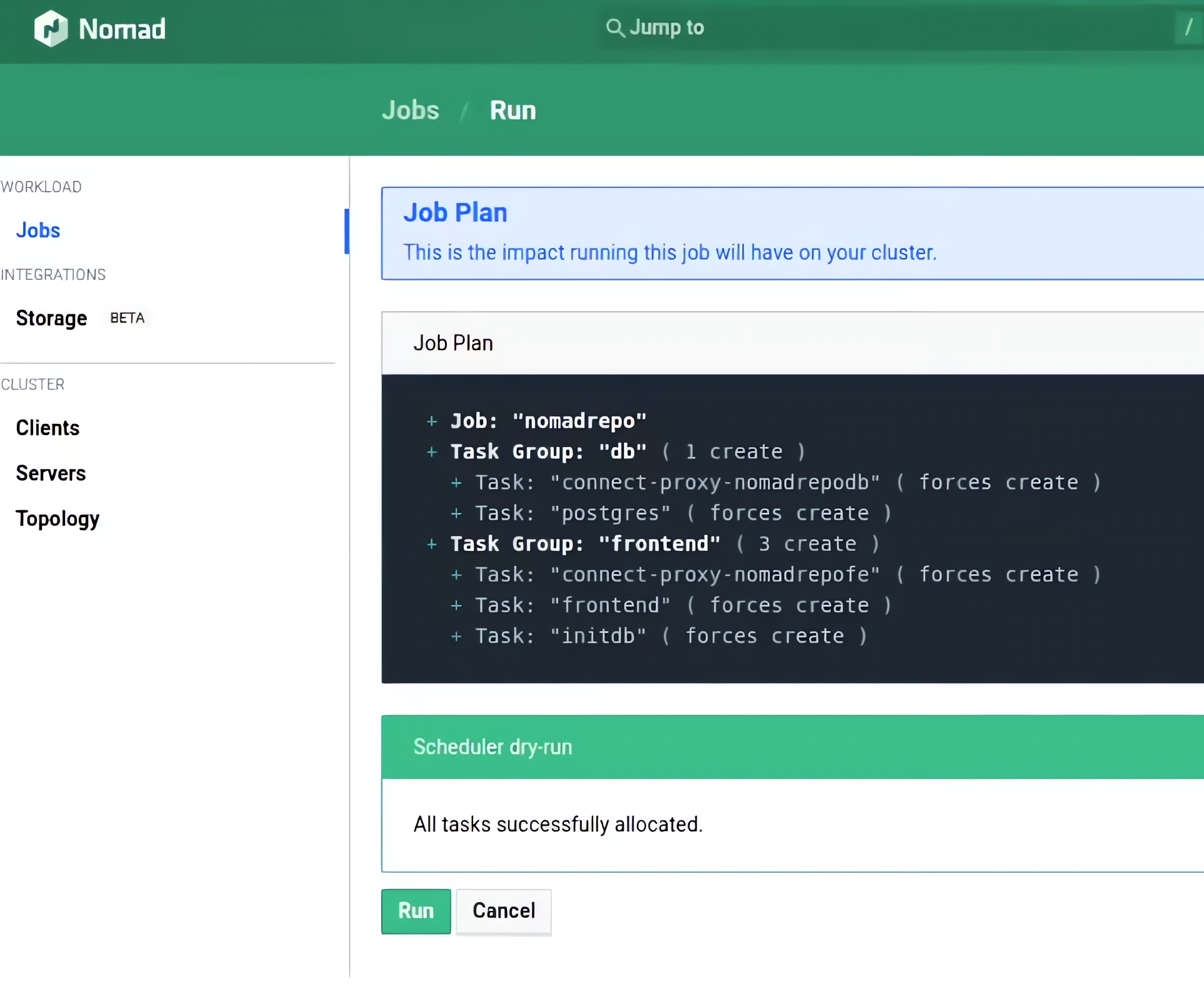Go to Clients page
Viewport: 1204px width, 1008px height.
tap(48, 428)
